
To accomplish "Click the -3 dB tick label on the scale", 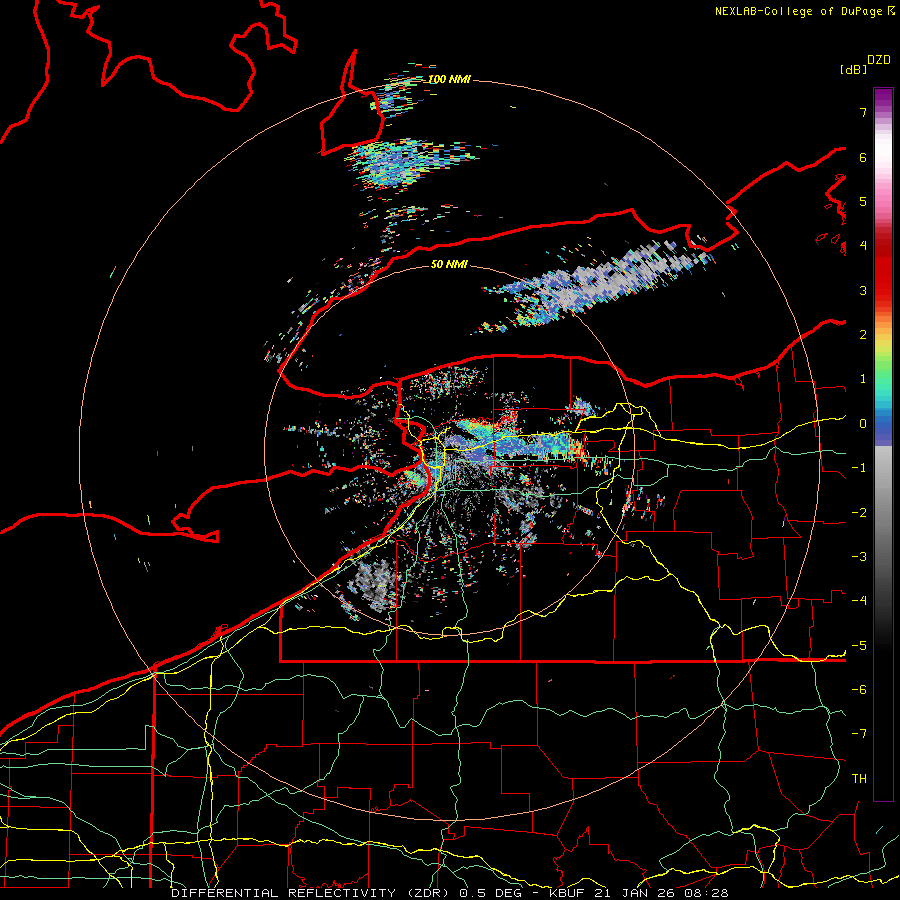I will click(859, 557).
